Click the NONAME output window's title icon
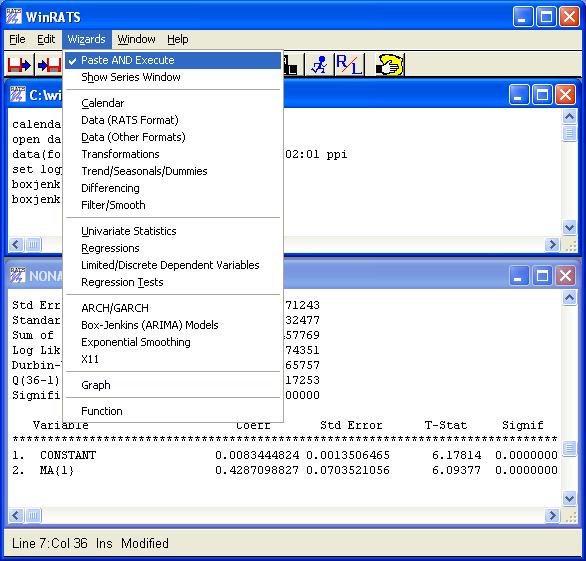The image size is (586, 561). coord(17,275)
